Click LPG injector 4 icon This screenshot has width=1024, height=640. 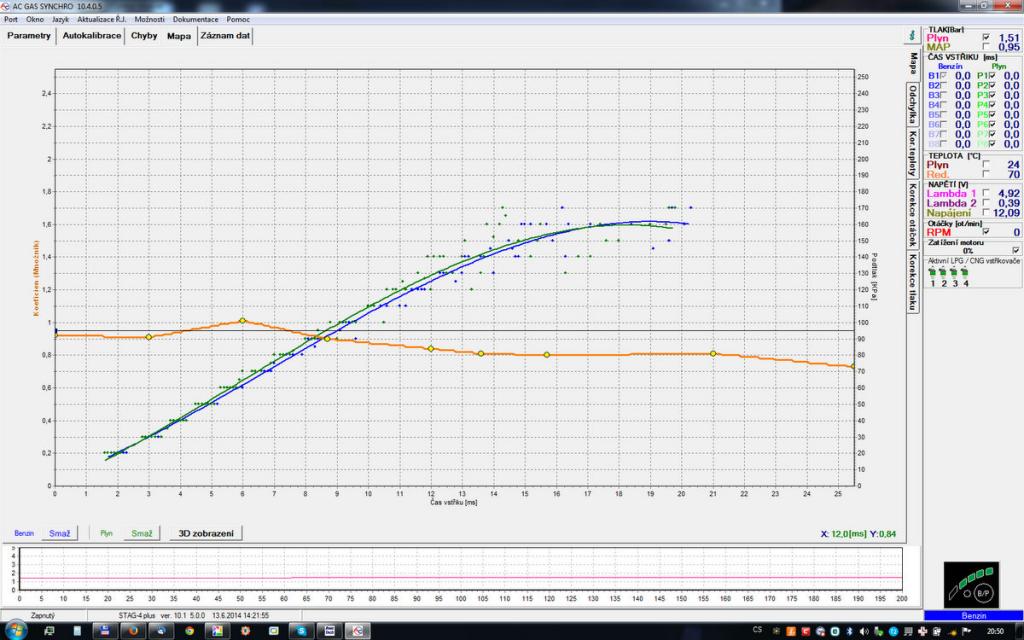point(966,271)
